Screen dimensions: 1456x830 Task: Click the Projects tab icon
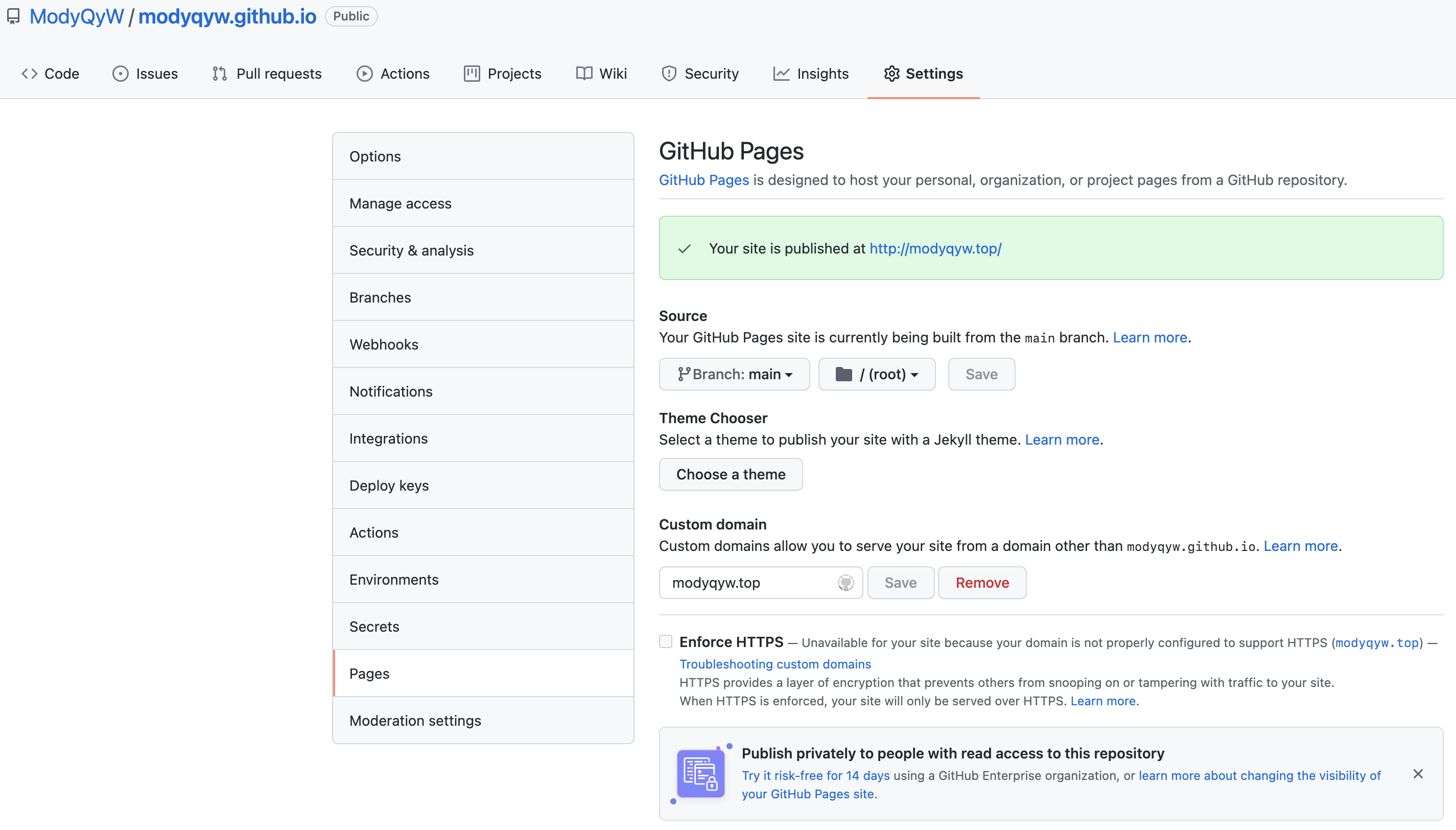471,73
